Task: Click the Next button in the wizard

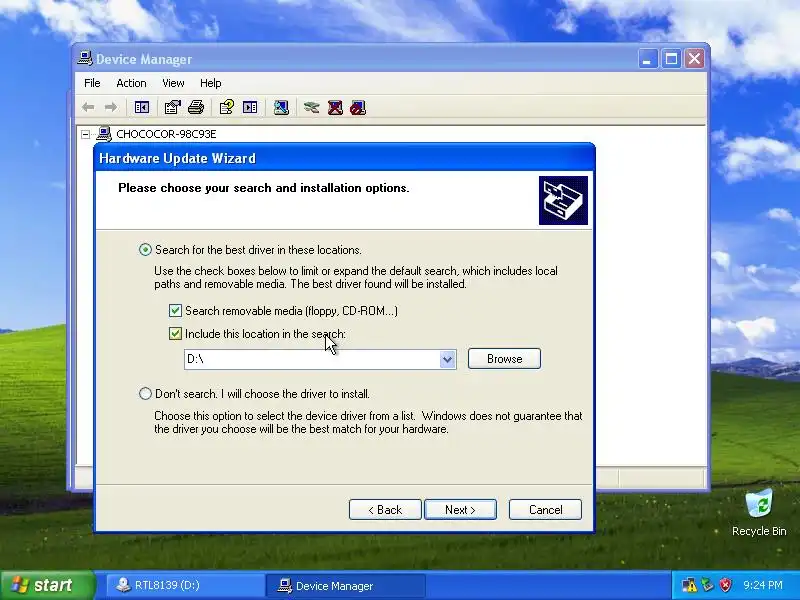Action: (460, 510)
